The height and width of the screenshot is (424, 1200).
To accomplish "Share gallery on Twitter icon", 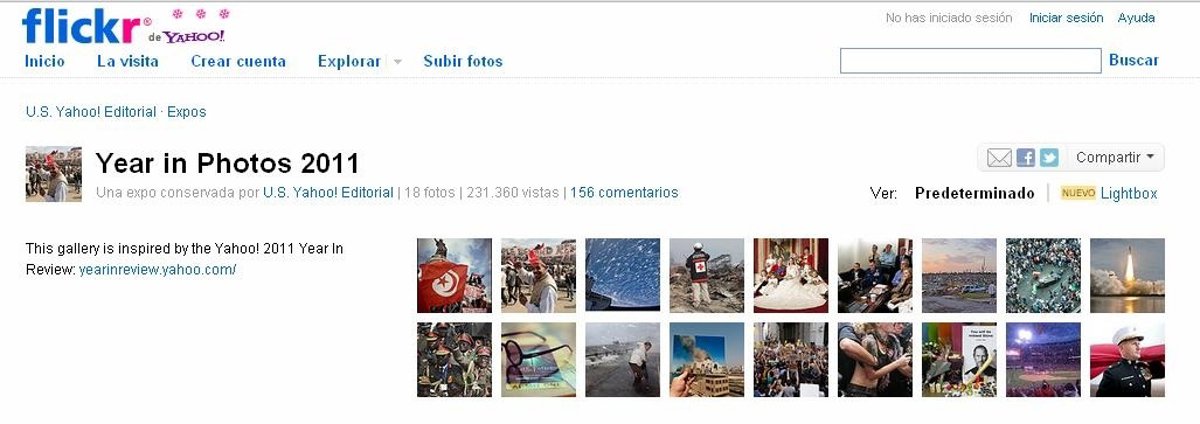I will tap(1049, 158).
